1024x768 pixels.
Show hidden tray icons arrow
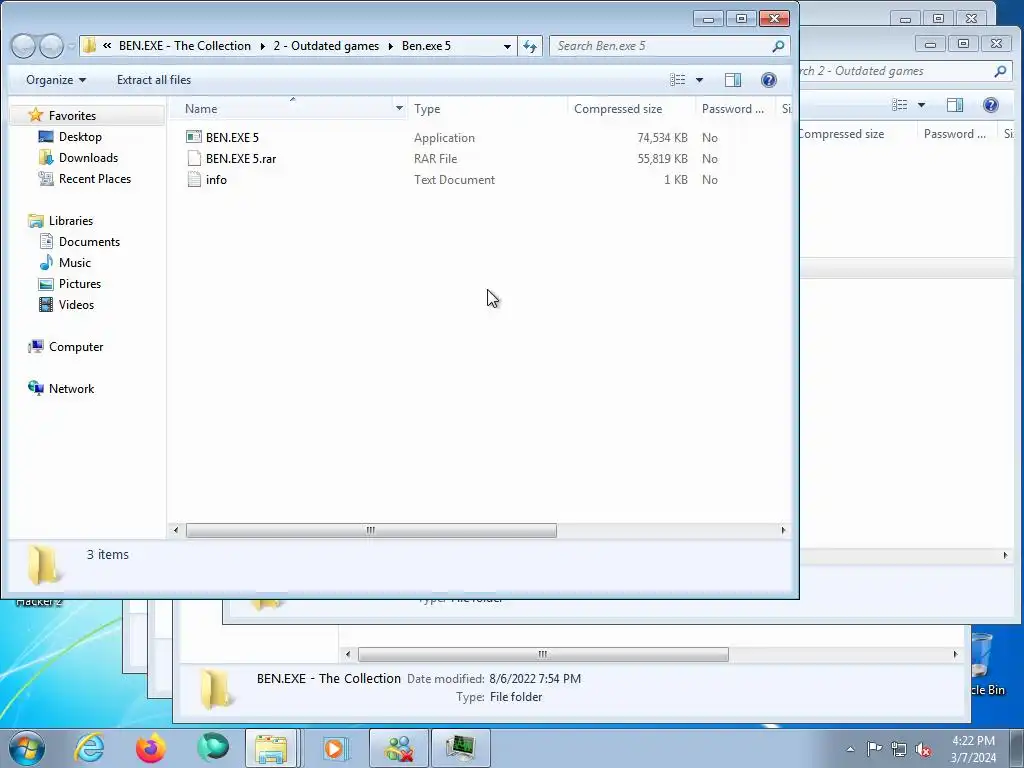point(850,749)
